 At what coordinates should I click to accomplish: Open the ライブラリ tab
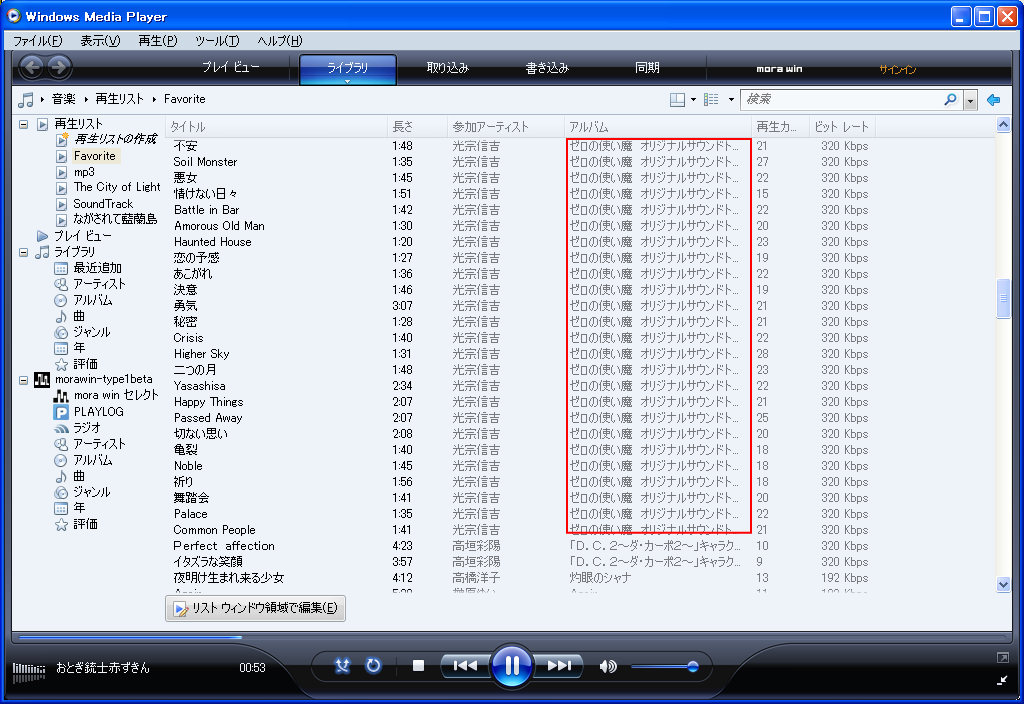point(347,69)
